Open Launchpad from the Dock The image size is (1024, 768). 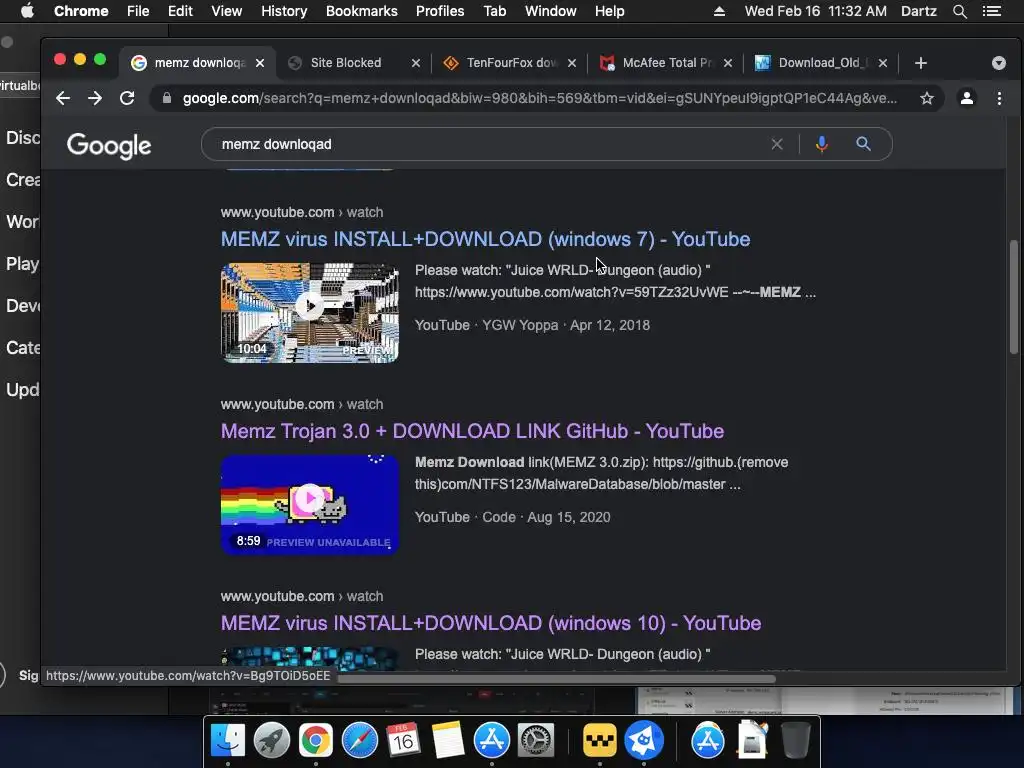(272, 741)
